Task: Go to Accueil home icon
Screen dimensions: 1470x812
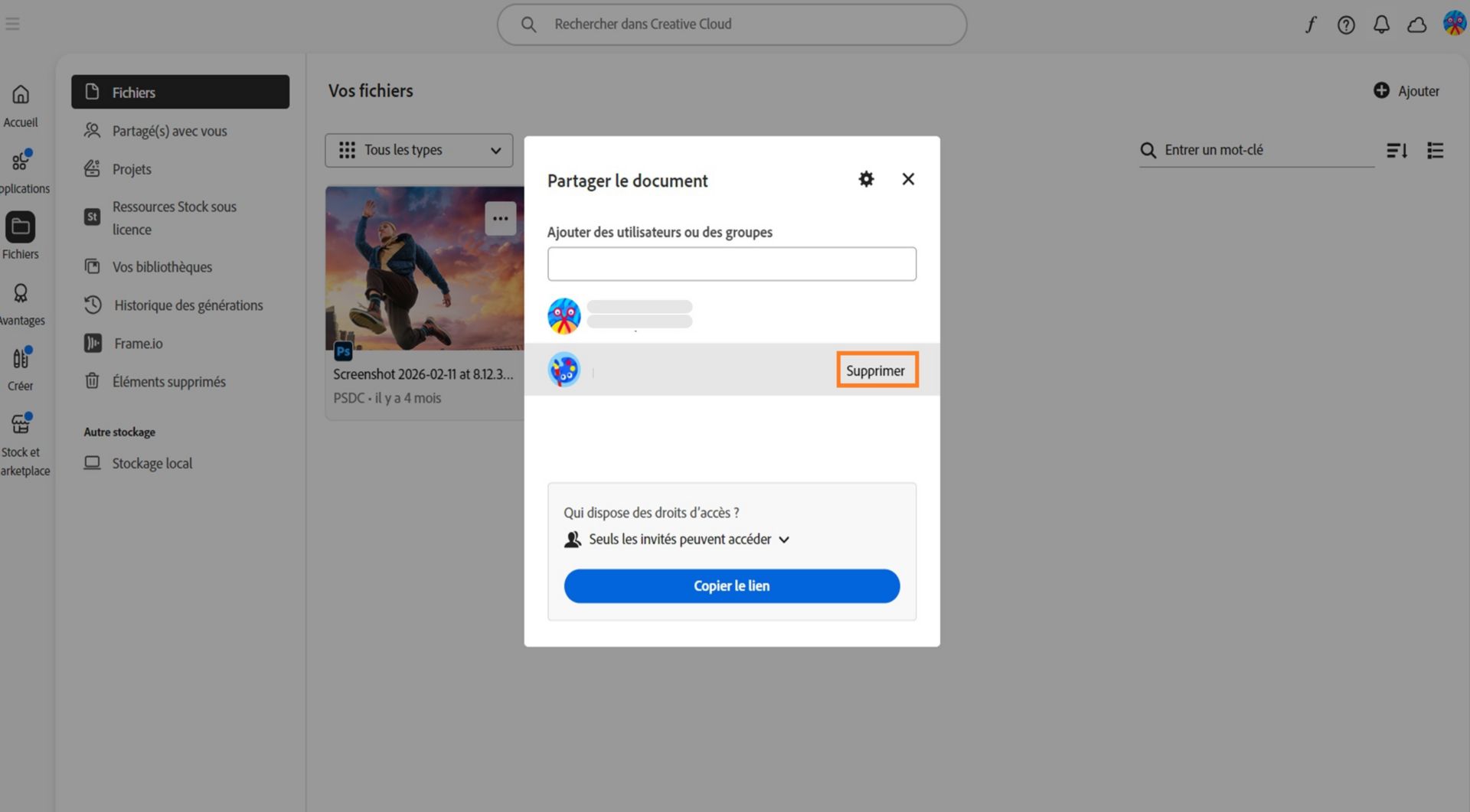Action: [21, 94]
